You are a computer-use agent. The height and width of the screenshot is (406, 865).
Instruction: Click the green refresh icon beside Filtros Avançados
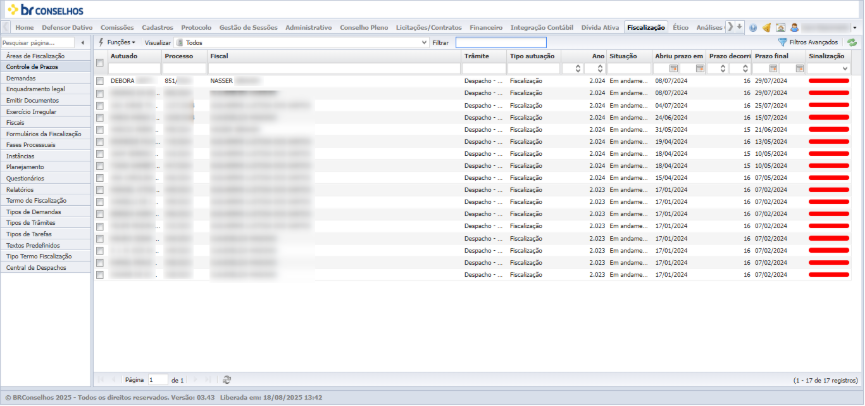(852, 42)
